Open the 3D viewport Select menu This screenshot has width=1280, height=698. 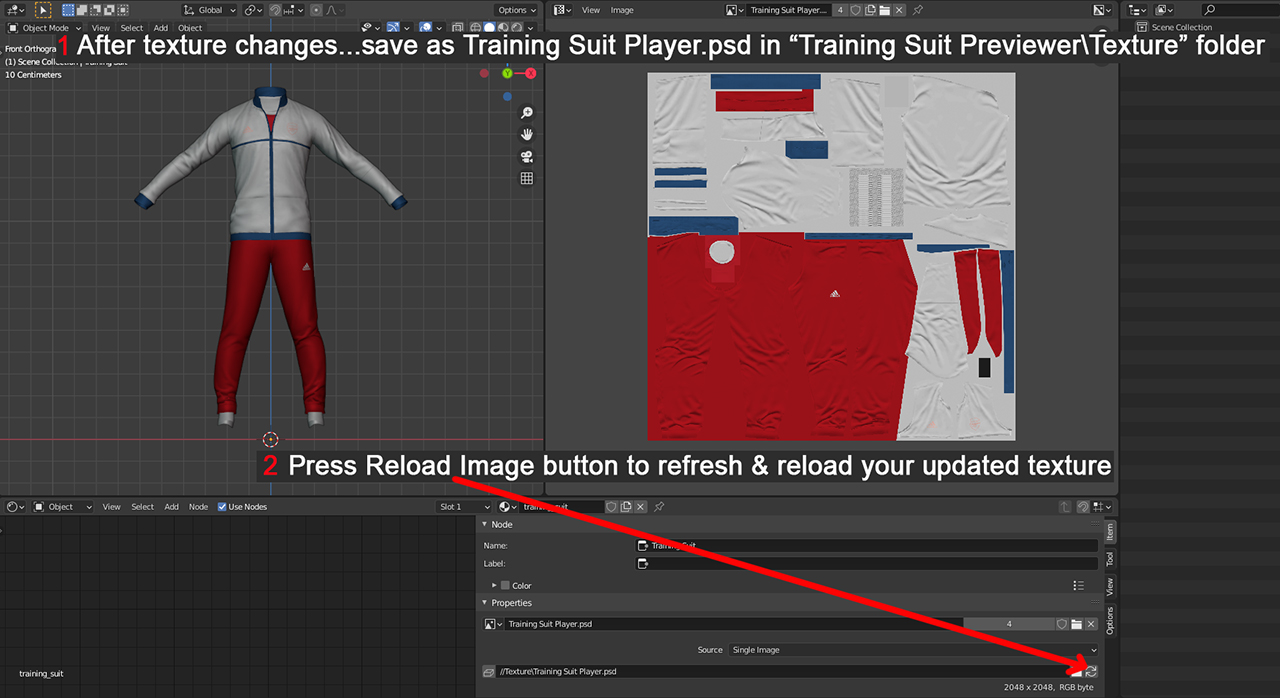pos(132,28)
